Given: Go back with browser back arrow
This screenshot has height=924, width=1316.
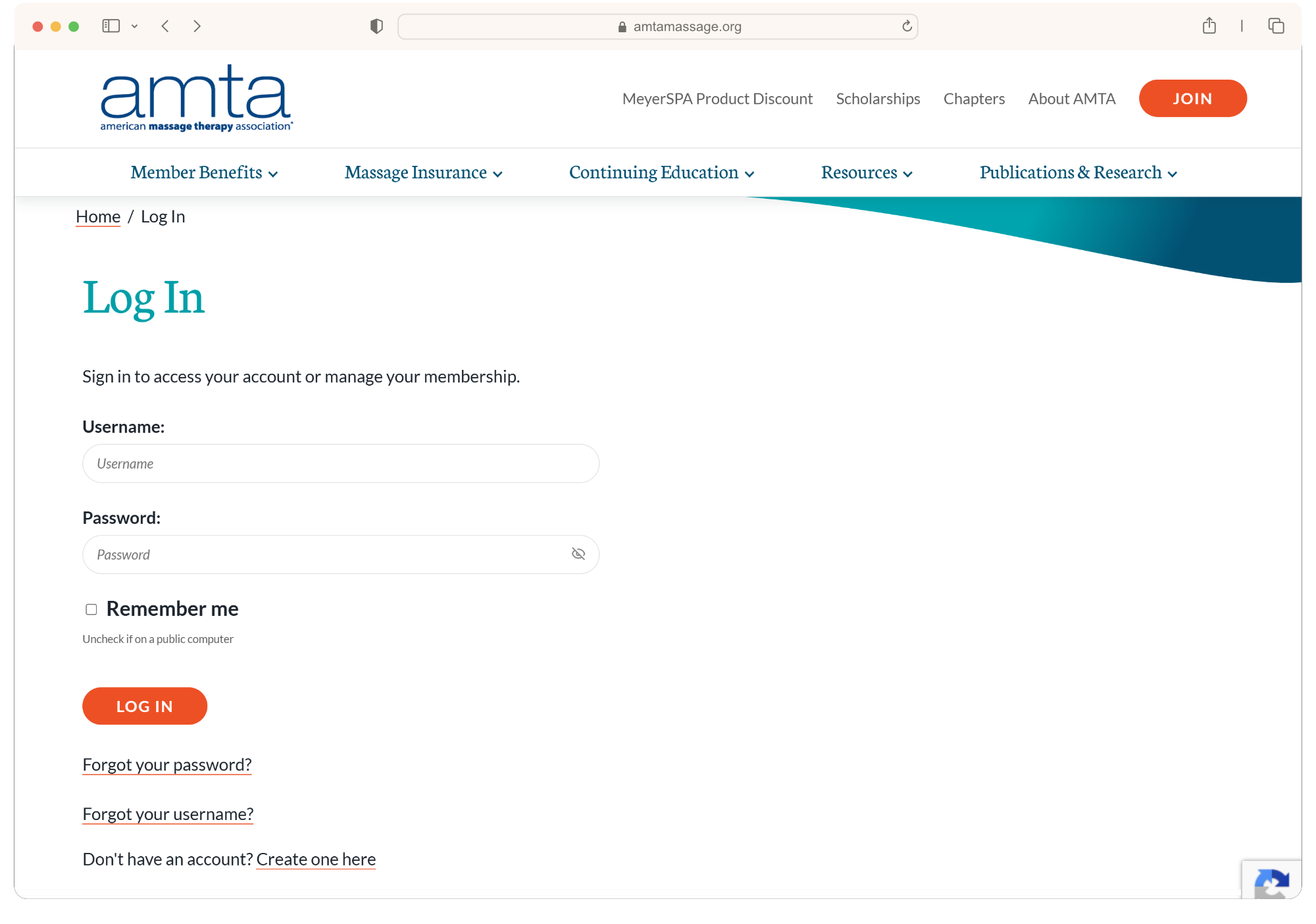Looking at the screenshot, I should 165,26.
